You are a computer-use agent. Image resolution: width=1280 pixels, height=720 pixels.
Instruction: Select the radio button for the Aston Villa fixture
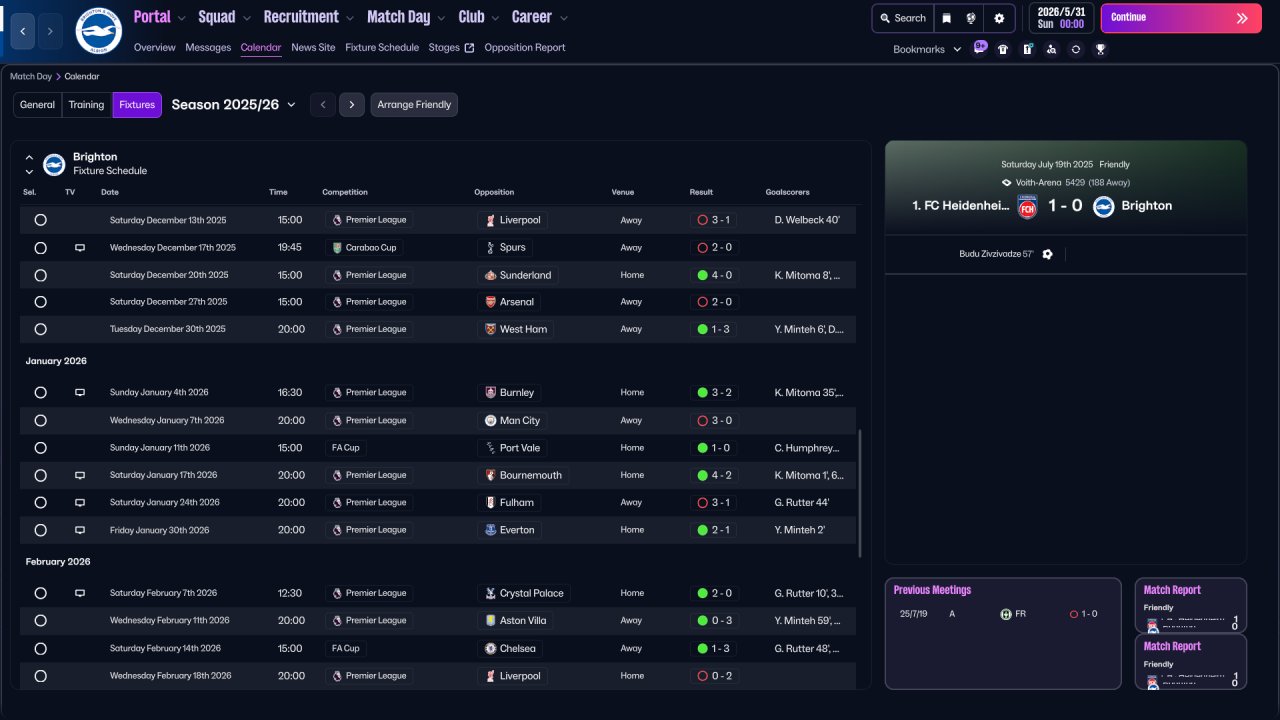click(x=40, y=621)
